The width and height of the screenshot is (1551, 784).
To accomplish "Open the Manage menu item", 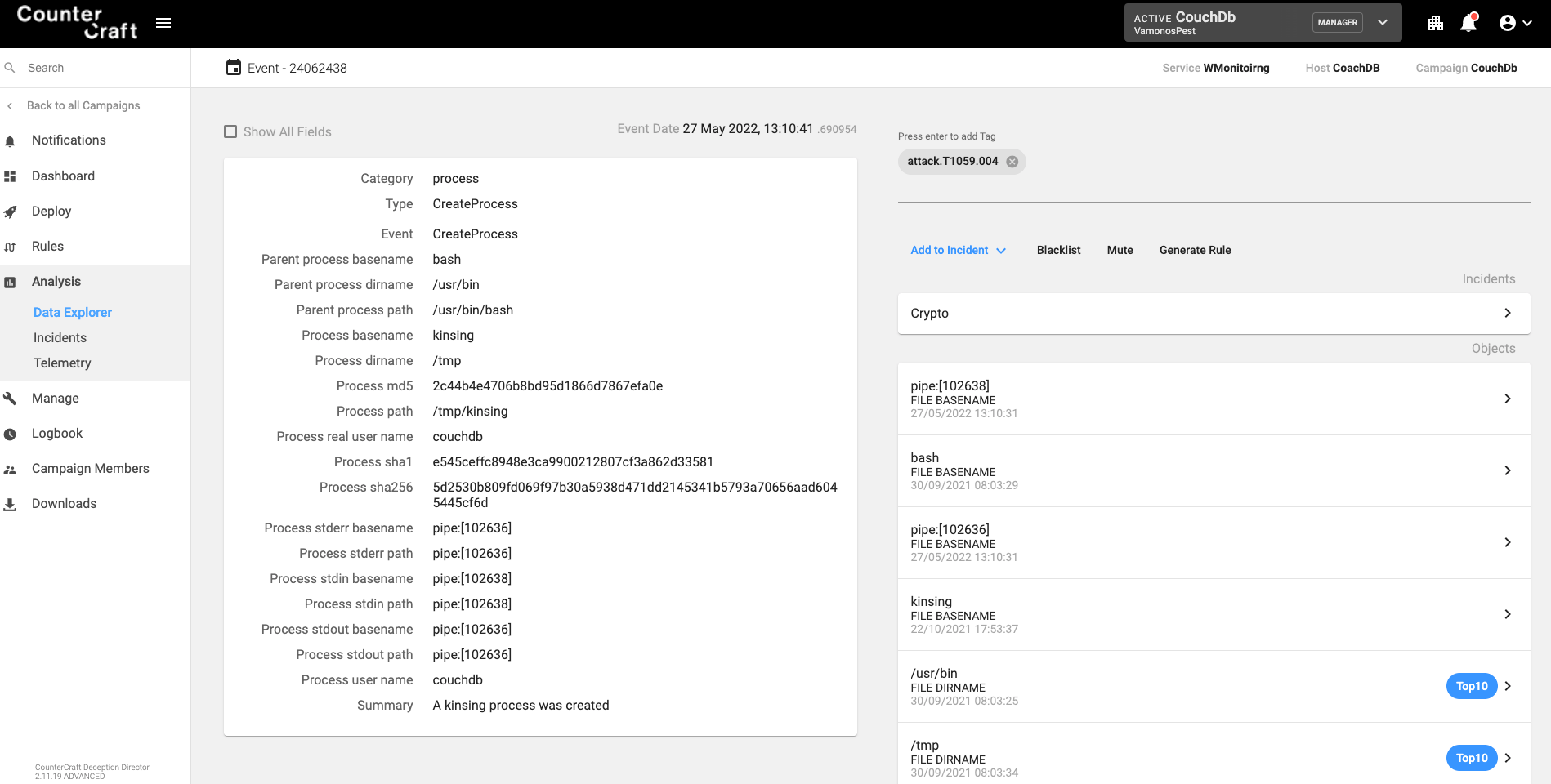I will point(56,399).
